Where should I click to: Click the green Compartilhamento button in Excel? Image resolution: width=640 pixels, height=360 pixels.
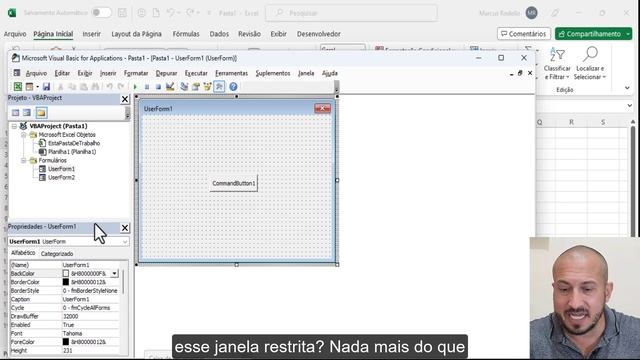[593, 34]
